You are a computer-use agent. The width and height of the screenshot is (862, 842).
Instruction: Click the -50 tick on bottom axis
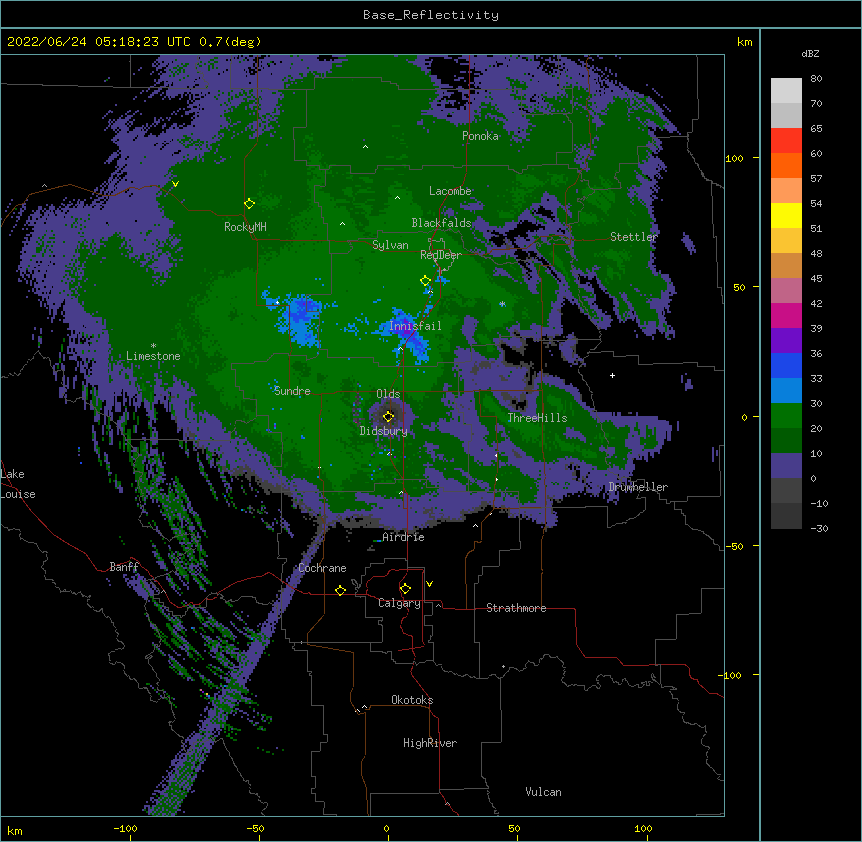[x=255, y=828]
